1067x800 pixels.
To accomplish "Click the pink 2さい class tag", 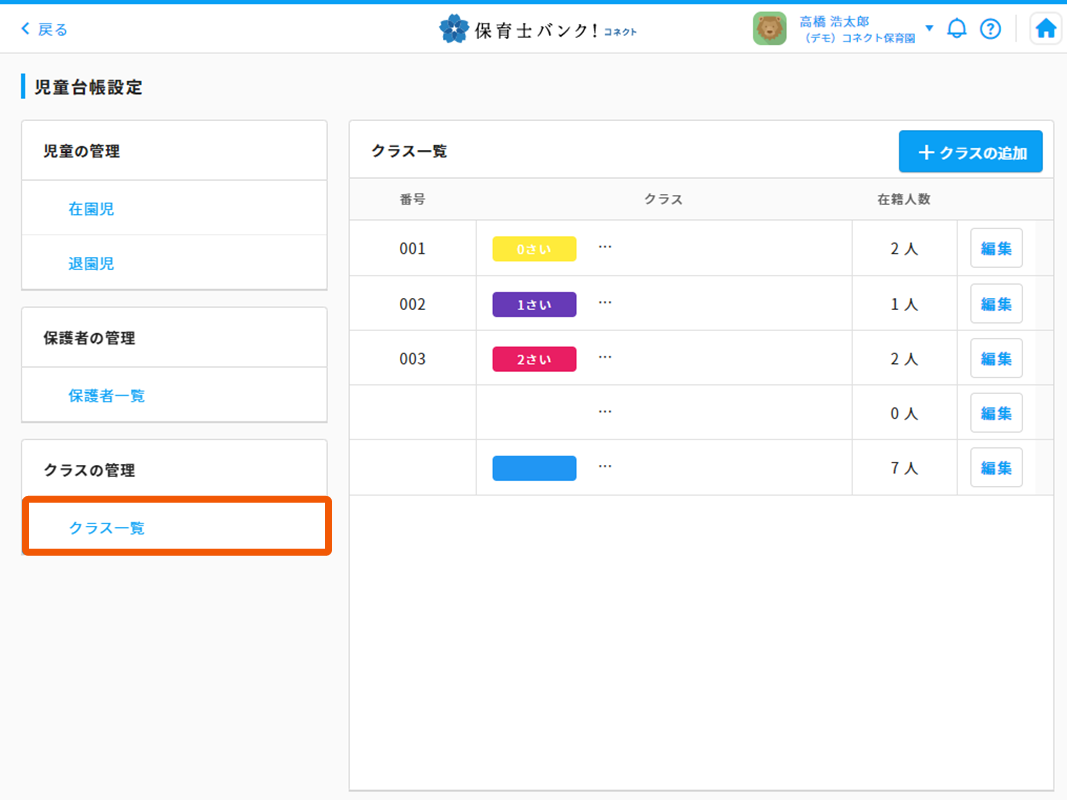I will [534, 359].
